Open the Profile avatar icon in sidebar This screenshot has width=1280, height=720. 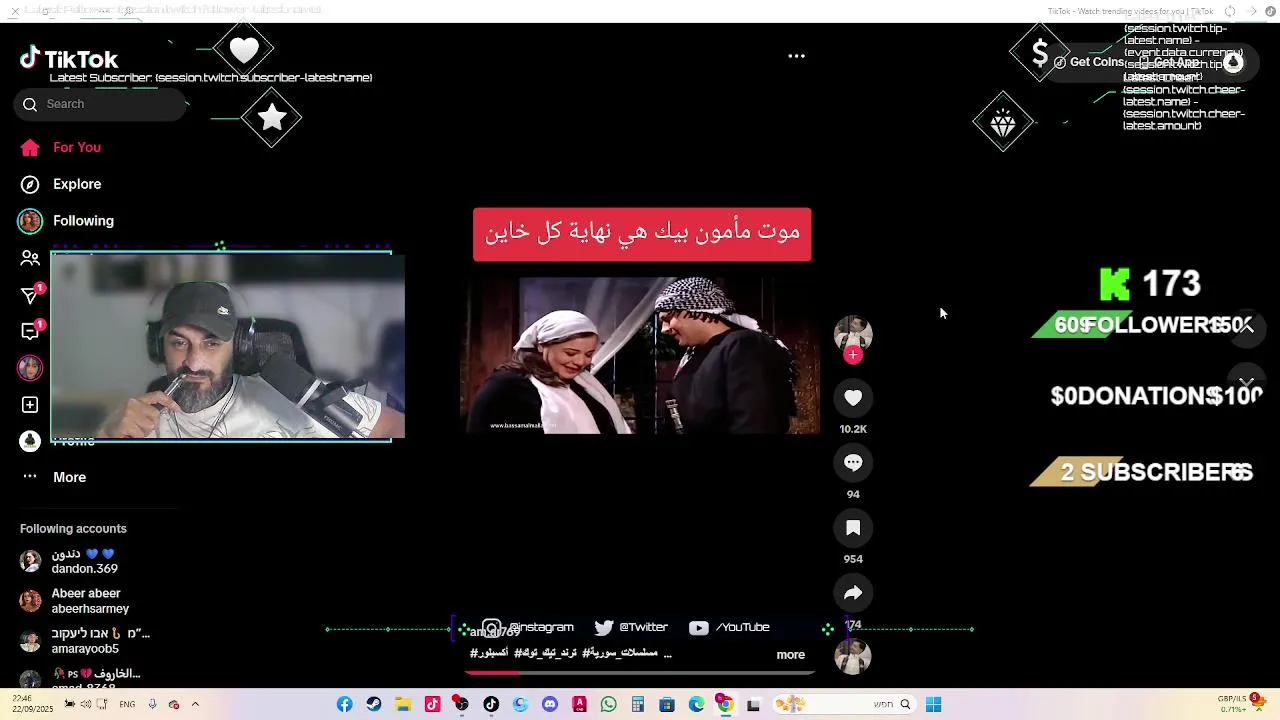click(30, 441)
